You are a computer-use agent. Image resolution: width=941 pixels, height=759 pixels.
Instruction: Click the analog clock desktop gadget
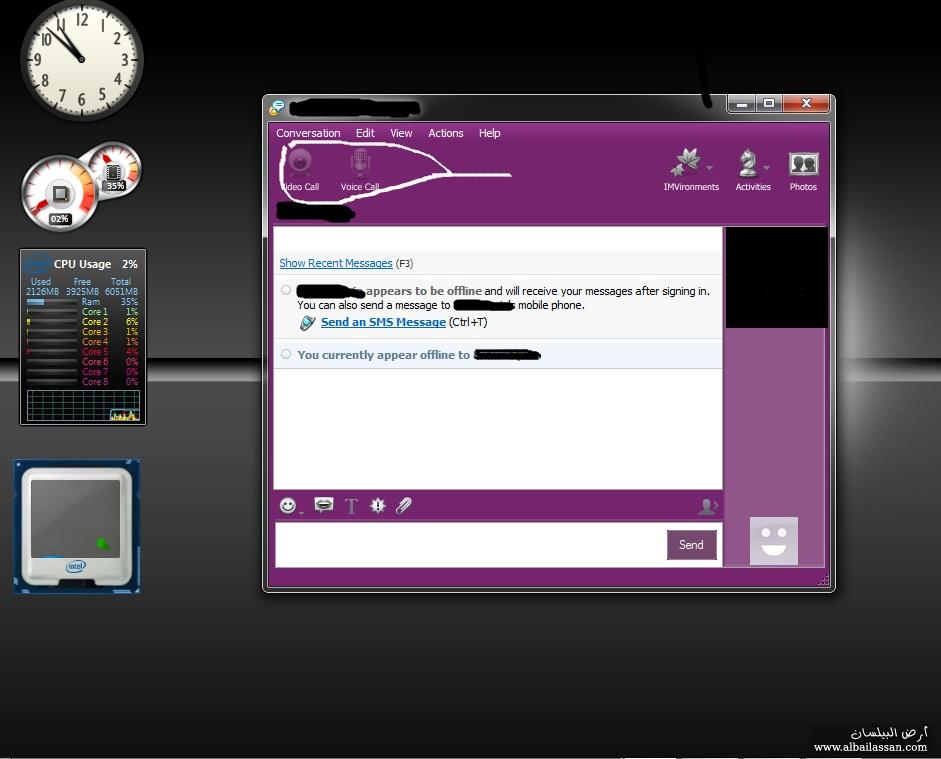[x=82, y=59]
